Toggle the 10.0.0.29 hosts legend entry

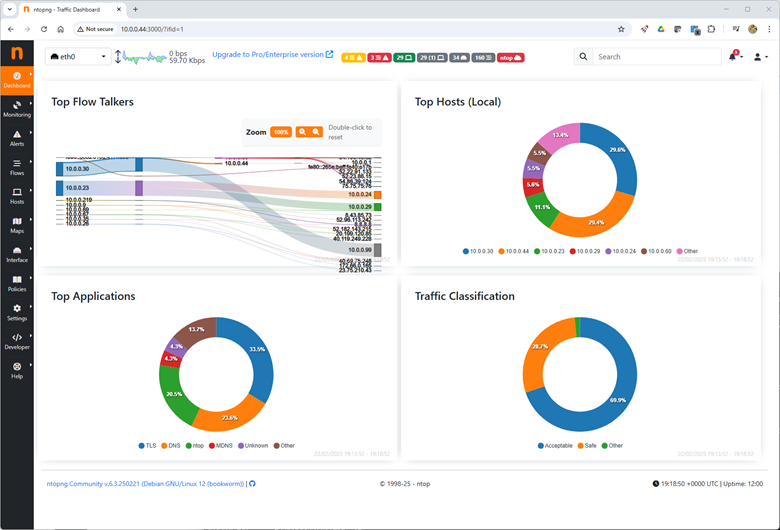click(585, 251)
